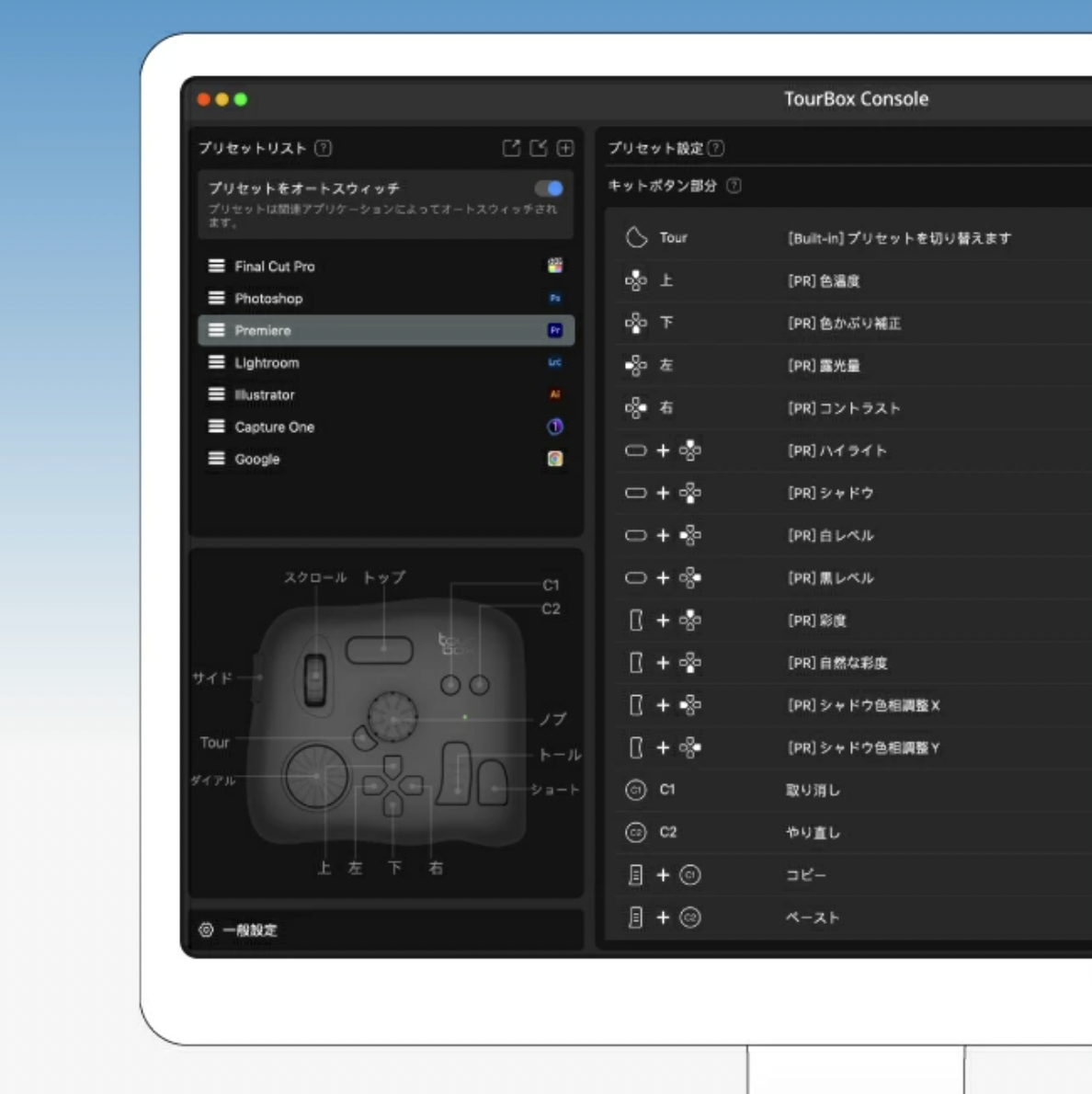Click the Lightroom Lrc app icon
The image size is (1092, 1094).
pyautogui.click(x=554, y=362)
